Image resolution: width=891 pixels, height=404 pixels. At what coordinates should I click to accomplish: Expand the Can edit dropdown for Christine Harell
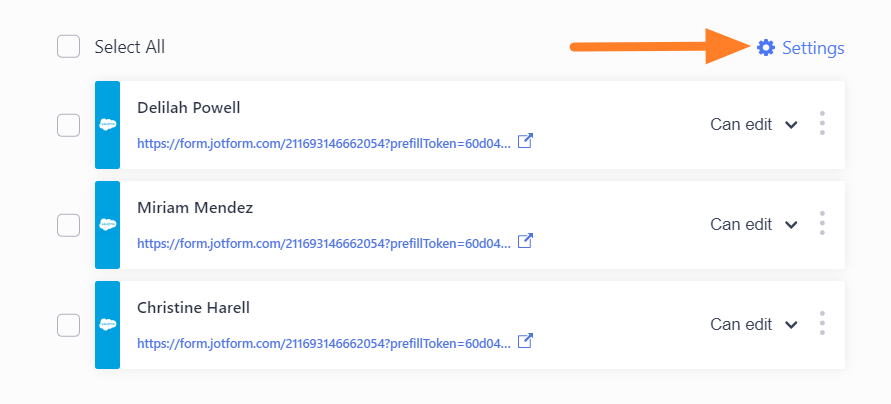pos(754,324)
